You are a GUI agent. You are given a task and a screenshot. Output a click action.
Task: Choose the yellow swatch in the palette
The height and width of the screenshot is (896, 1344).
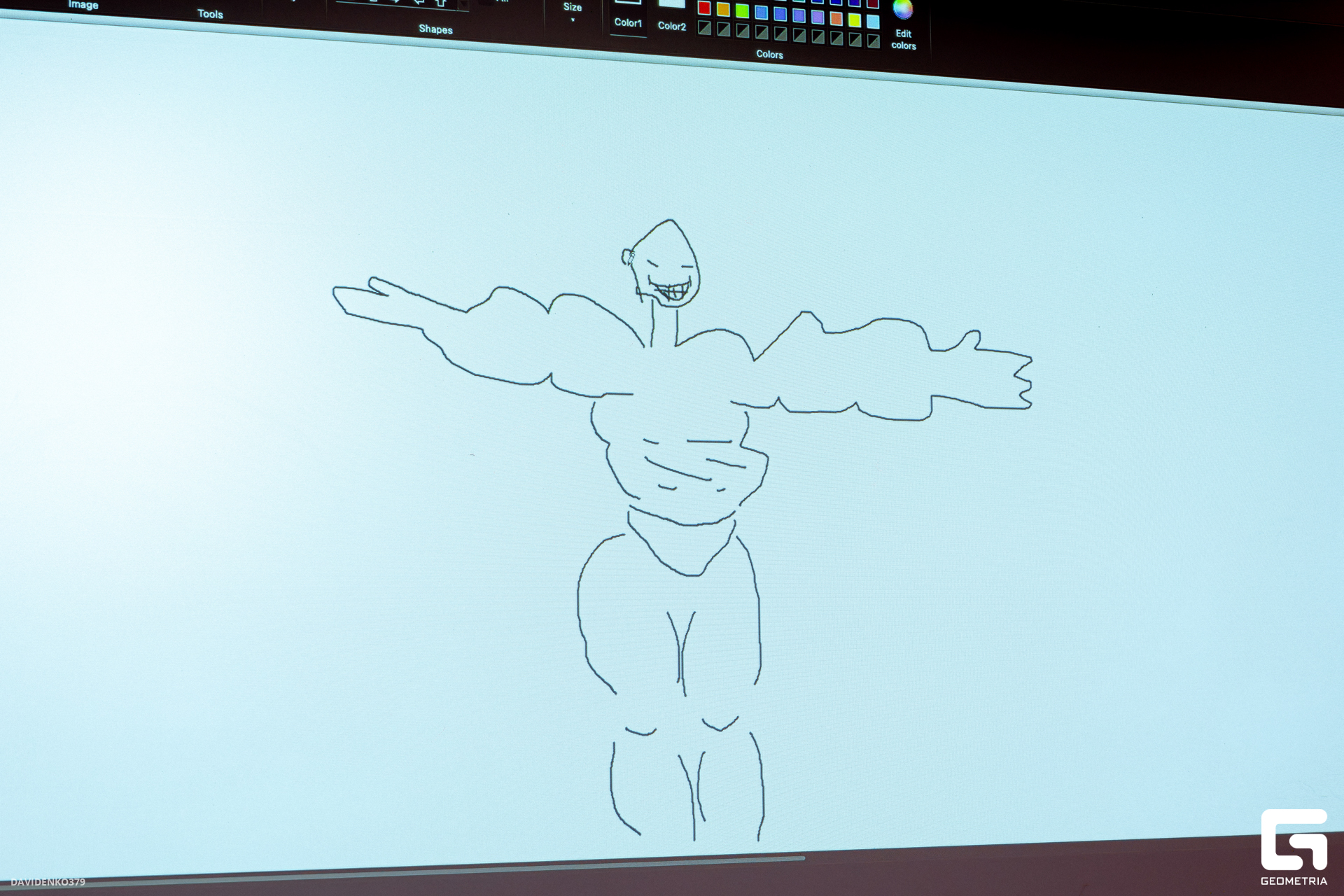(854, 20)
